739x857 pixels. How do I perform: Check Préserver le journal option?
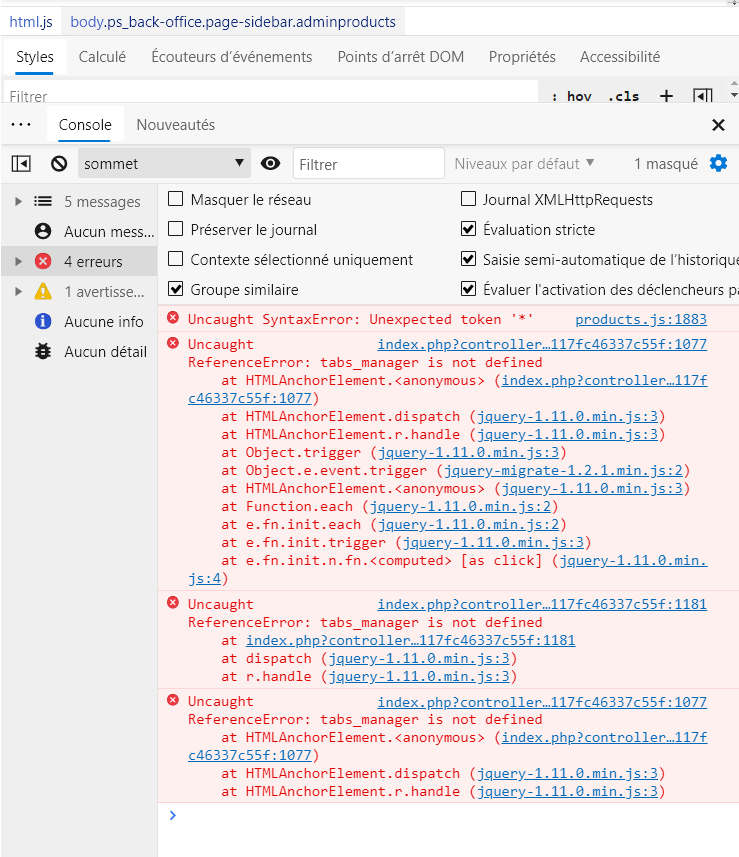[175, 228]
